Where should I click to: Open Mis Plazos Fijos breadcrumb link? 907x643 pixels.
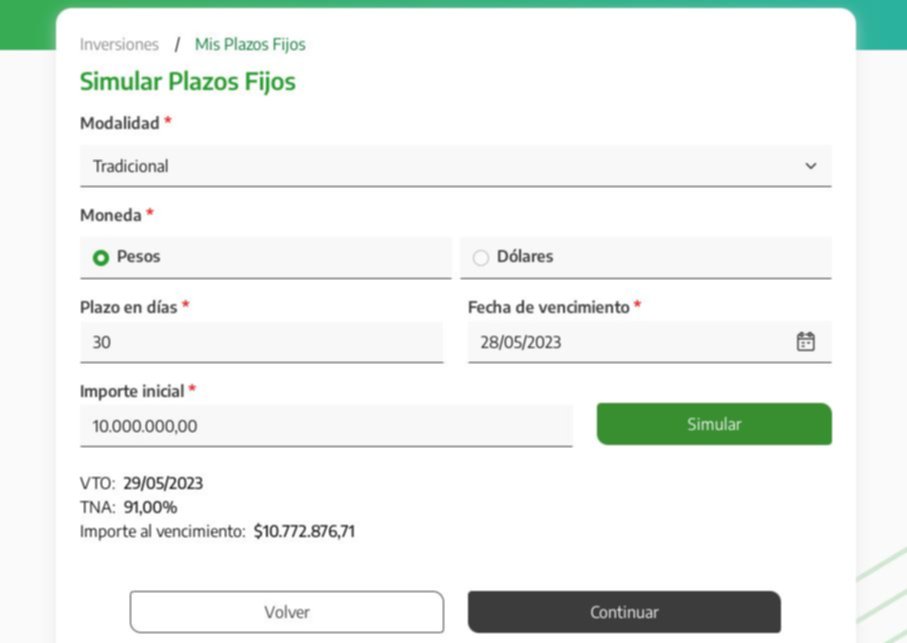(x=250, y=45)
